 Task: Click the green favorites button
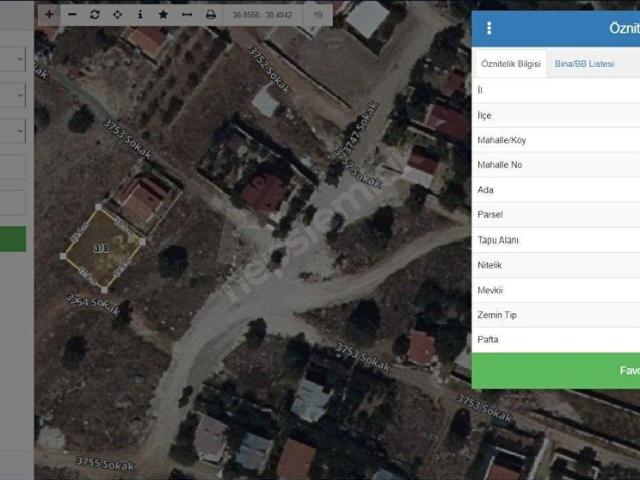556,370
